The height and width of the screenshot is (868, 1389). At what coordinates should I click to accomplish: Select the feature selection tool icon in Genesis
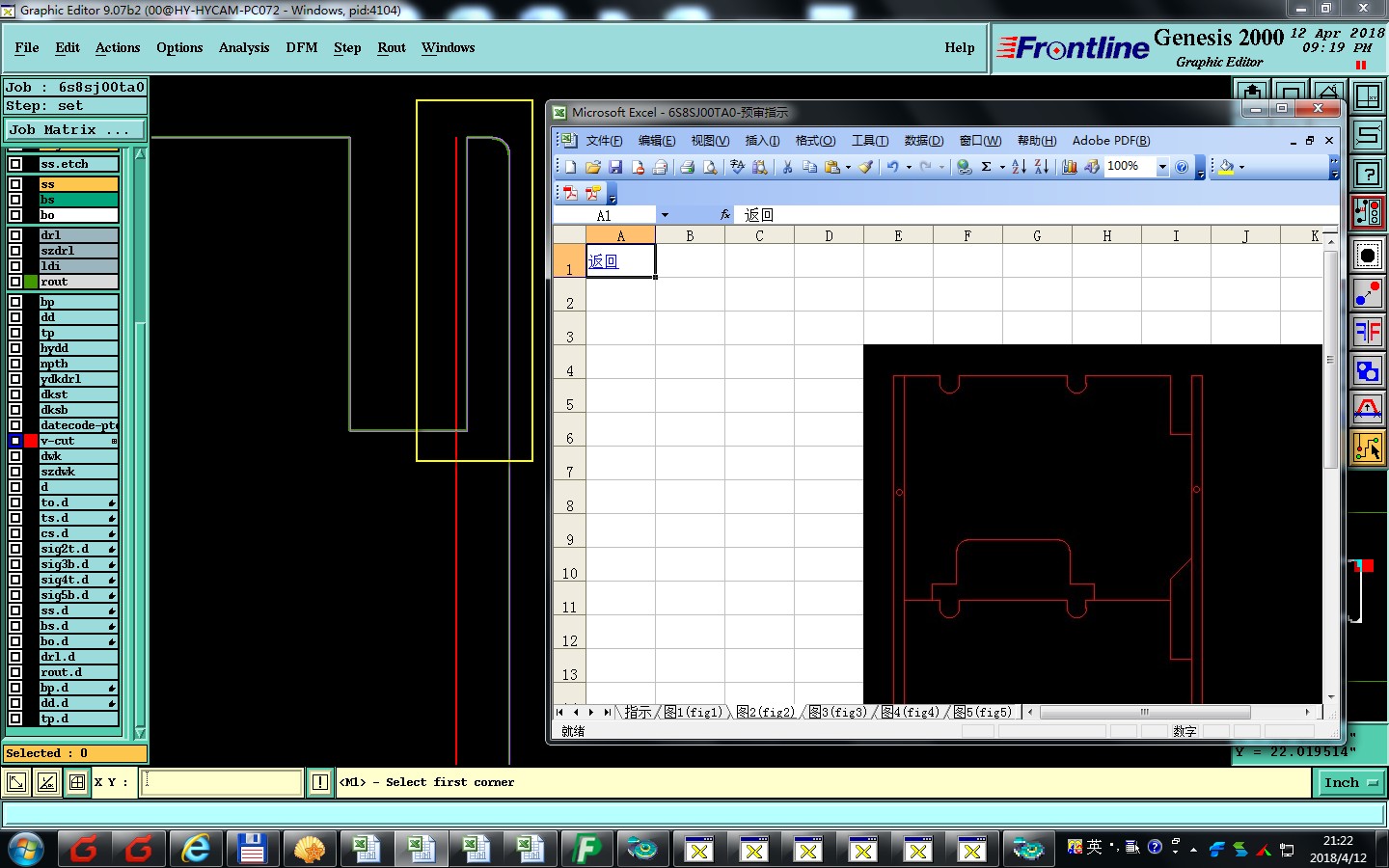[x=1368, y=253]
